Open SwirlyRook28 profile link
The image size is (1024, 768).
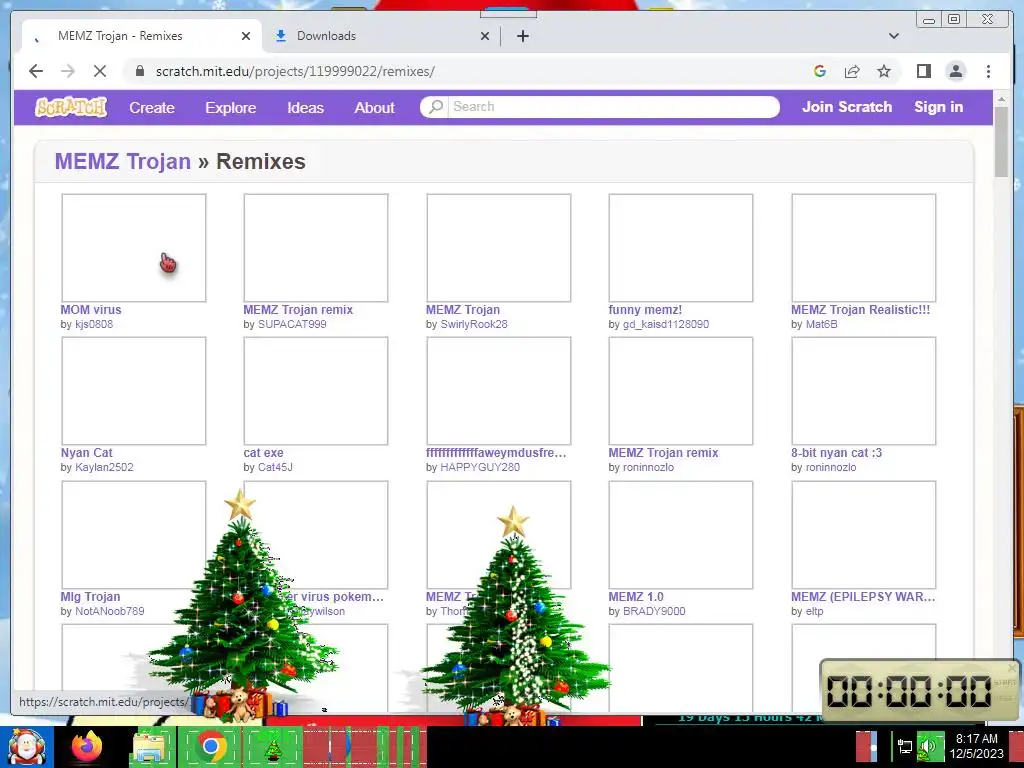tap(473, 324)
